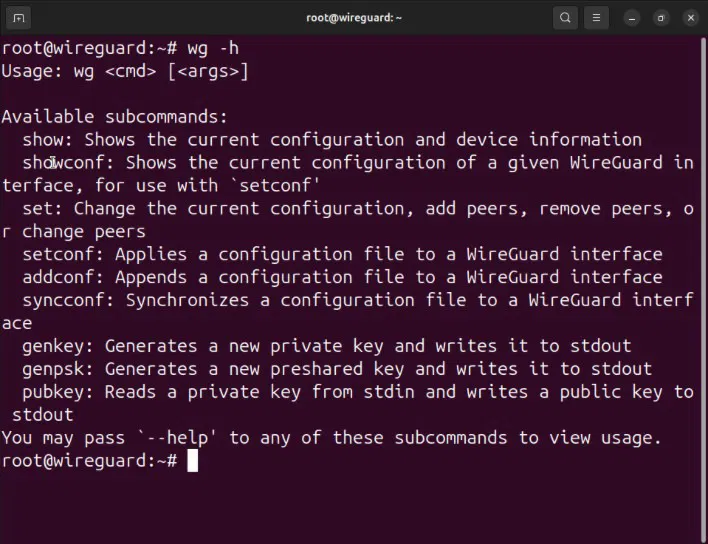The width and height of the screenshot is (708, 544).
Task: Click the 'pubkey' subcommand name
Action: coord(53,392)
